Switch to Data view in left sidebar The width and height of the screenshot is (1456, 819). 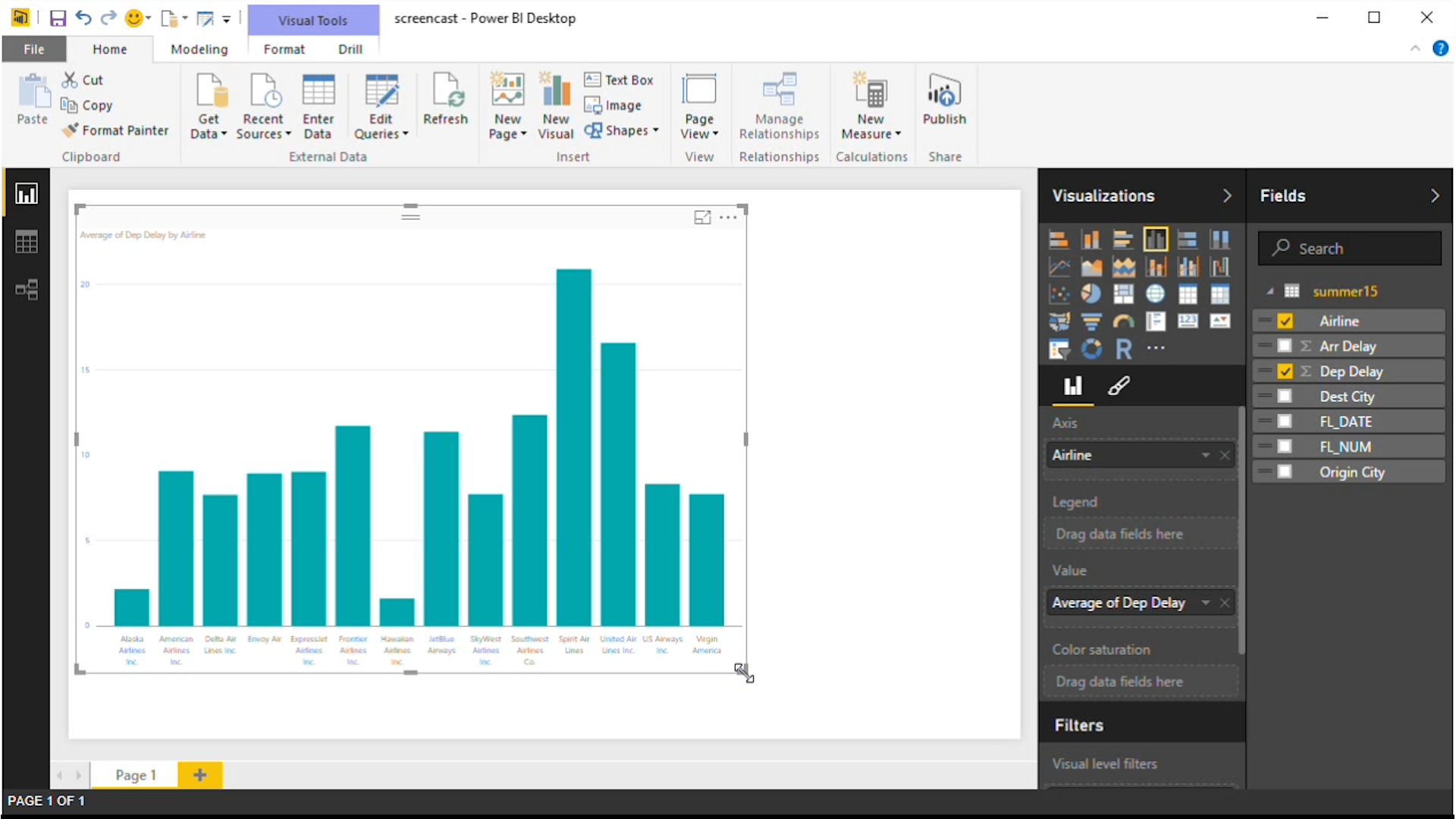coord(27,243)
